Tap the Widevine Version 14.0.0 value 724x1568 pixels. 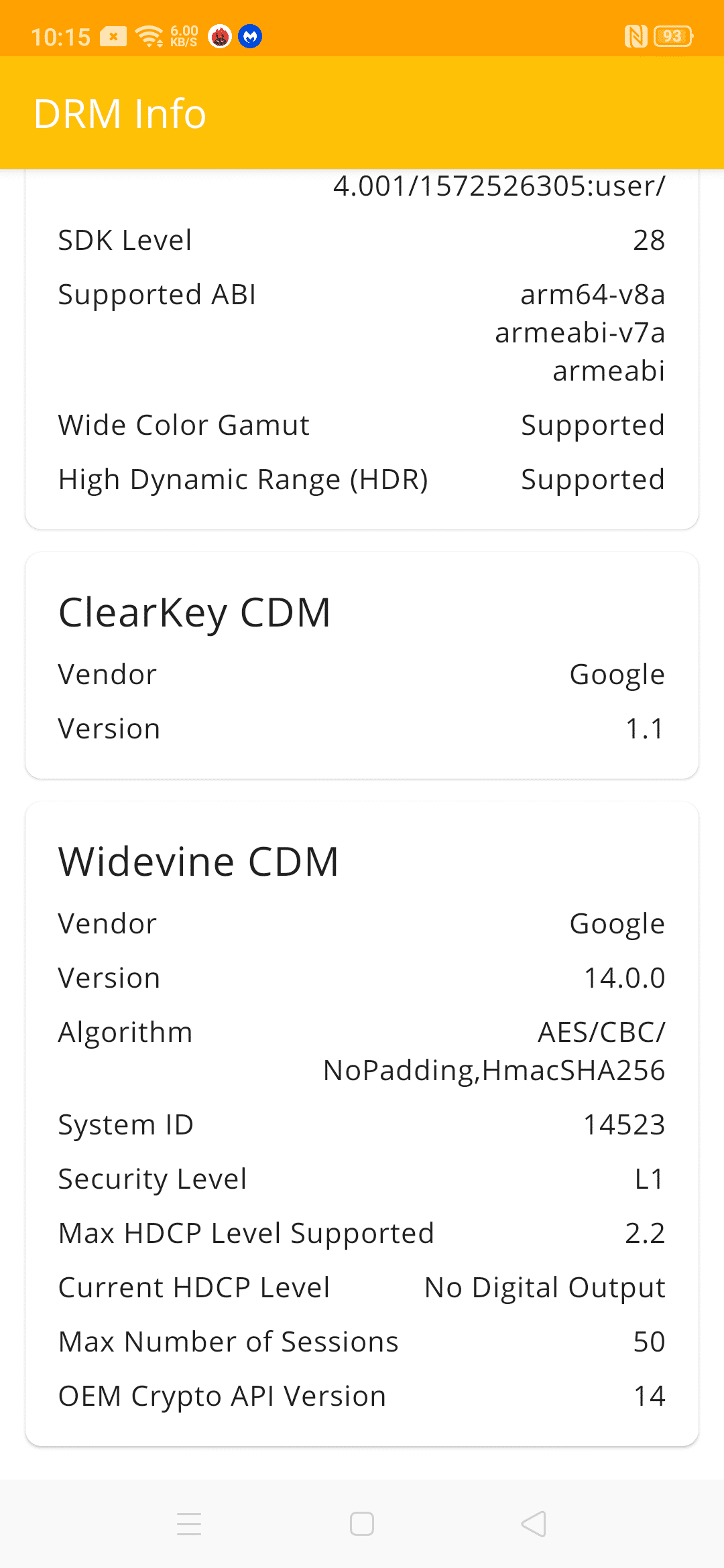624,978
